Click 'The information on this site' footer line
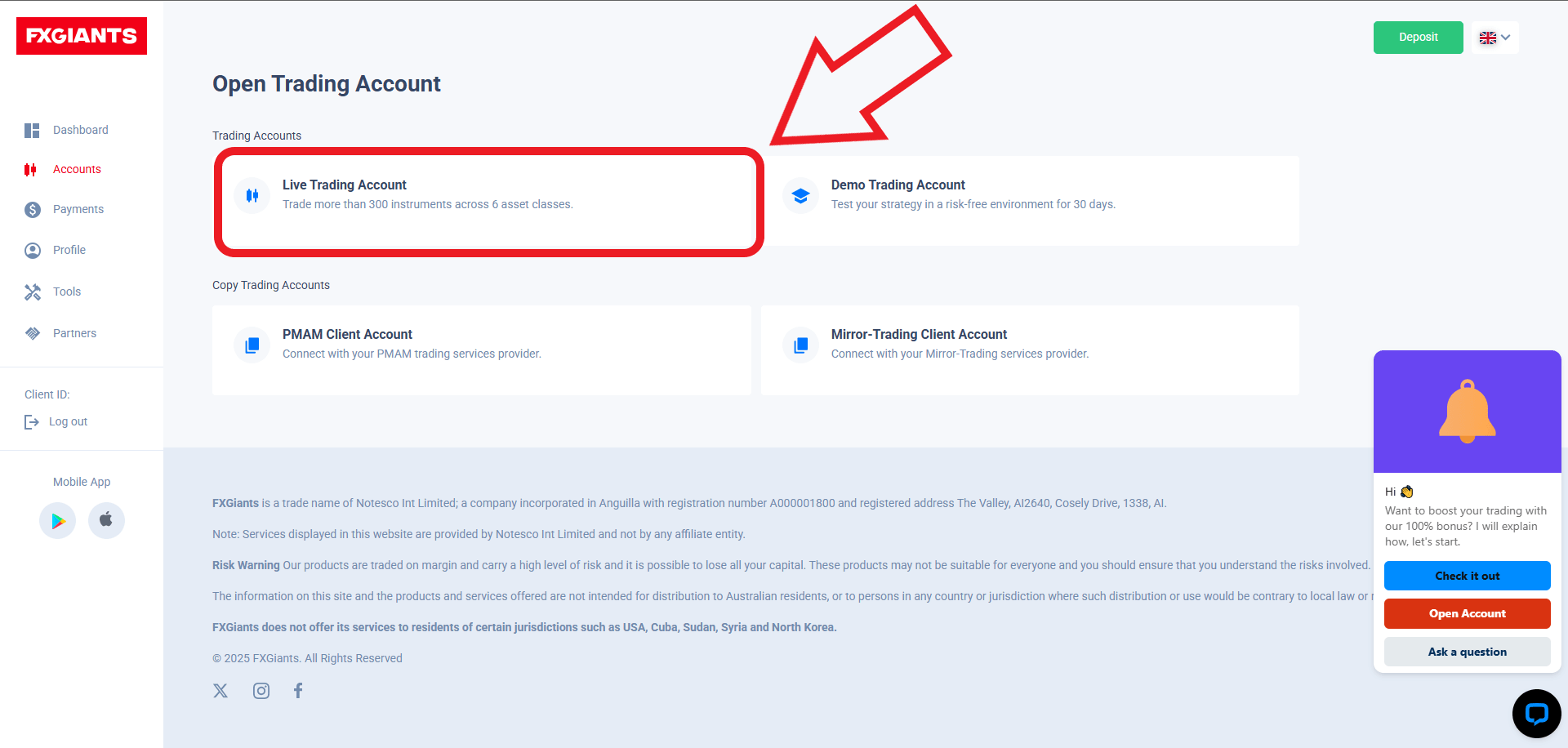 (x=793, y=596)
